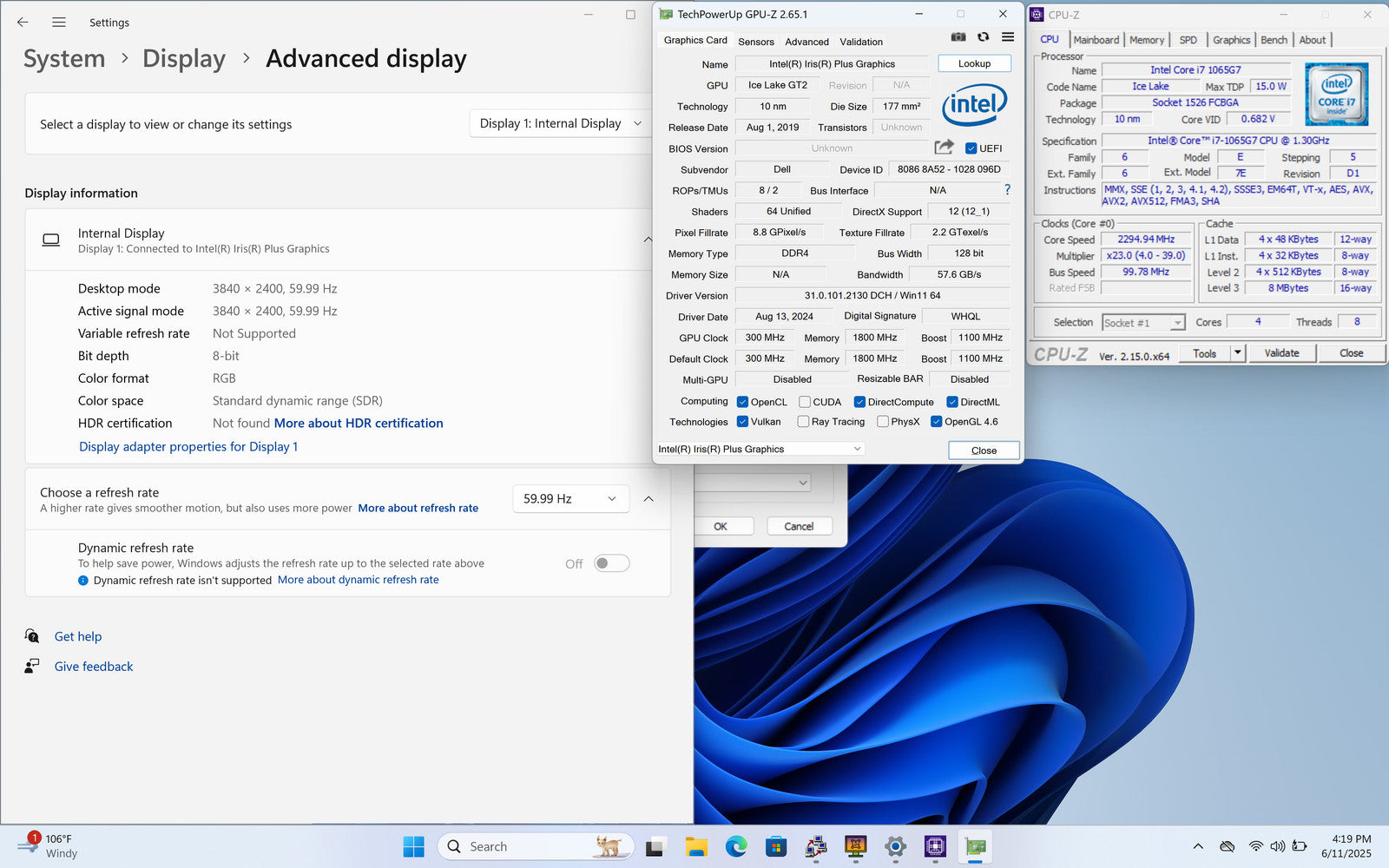Open the clock showing 4:19 PM
This screenshot has width=1389, height=868.
click(x=1346, y=846)
